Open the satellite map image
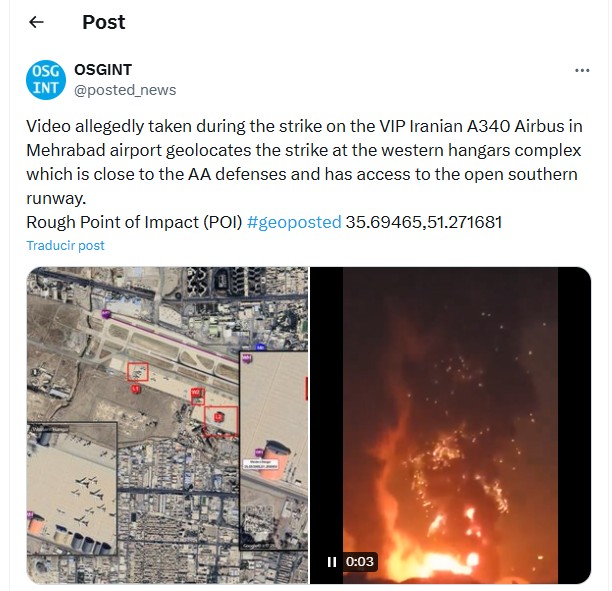The width and height of the screenshot is (612, 591). pyautogui.click(x=167, y=425)
